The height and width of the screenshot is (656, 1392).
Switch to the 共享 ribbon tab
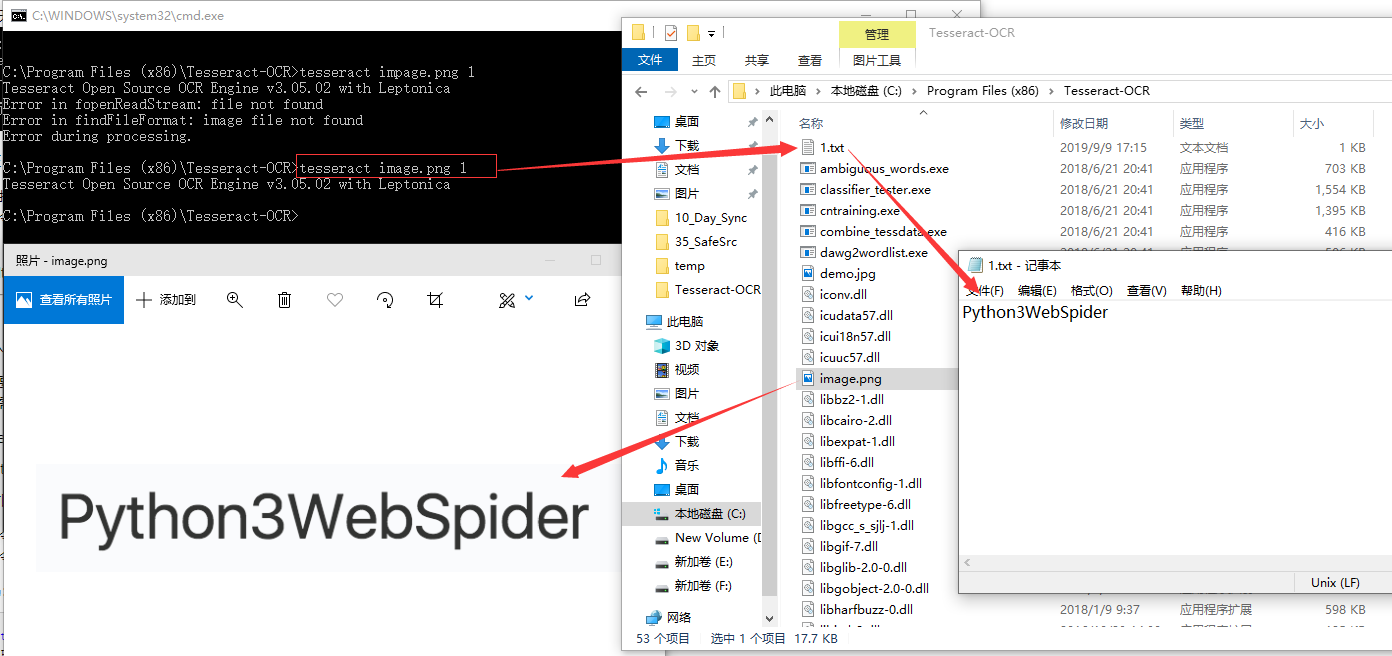[x=757, y=60]
